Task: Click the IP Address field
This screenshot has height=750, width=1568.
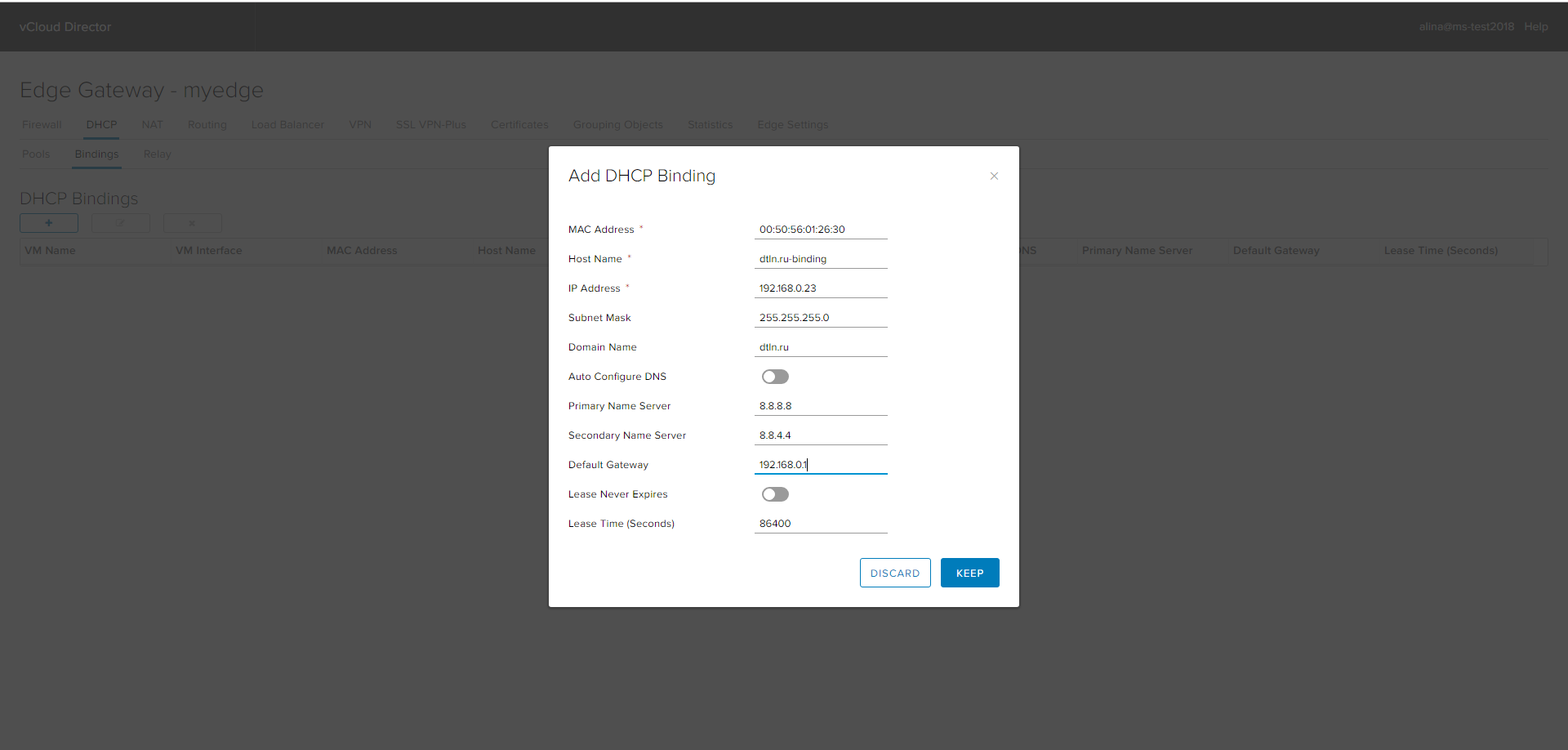Action: click(820, 288)
